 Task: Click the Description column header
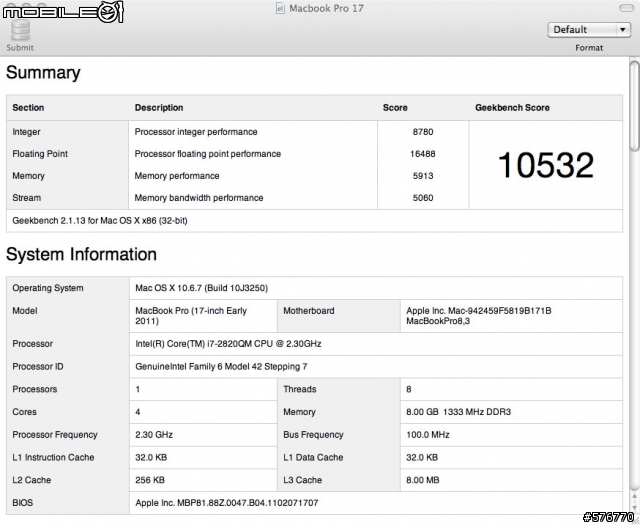[159, 108]
